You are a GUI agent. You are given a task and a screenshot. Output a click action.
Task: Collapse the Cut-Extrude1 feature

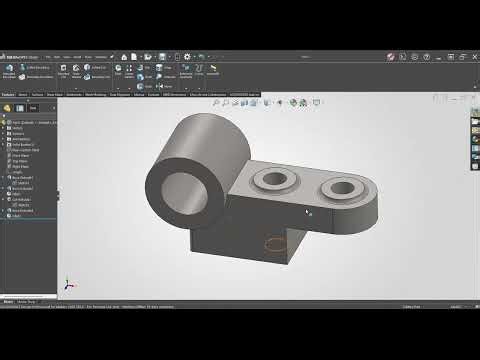point(3,199)
